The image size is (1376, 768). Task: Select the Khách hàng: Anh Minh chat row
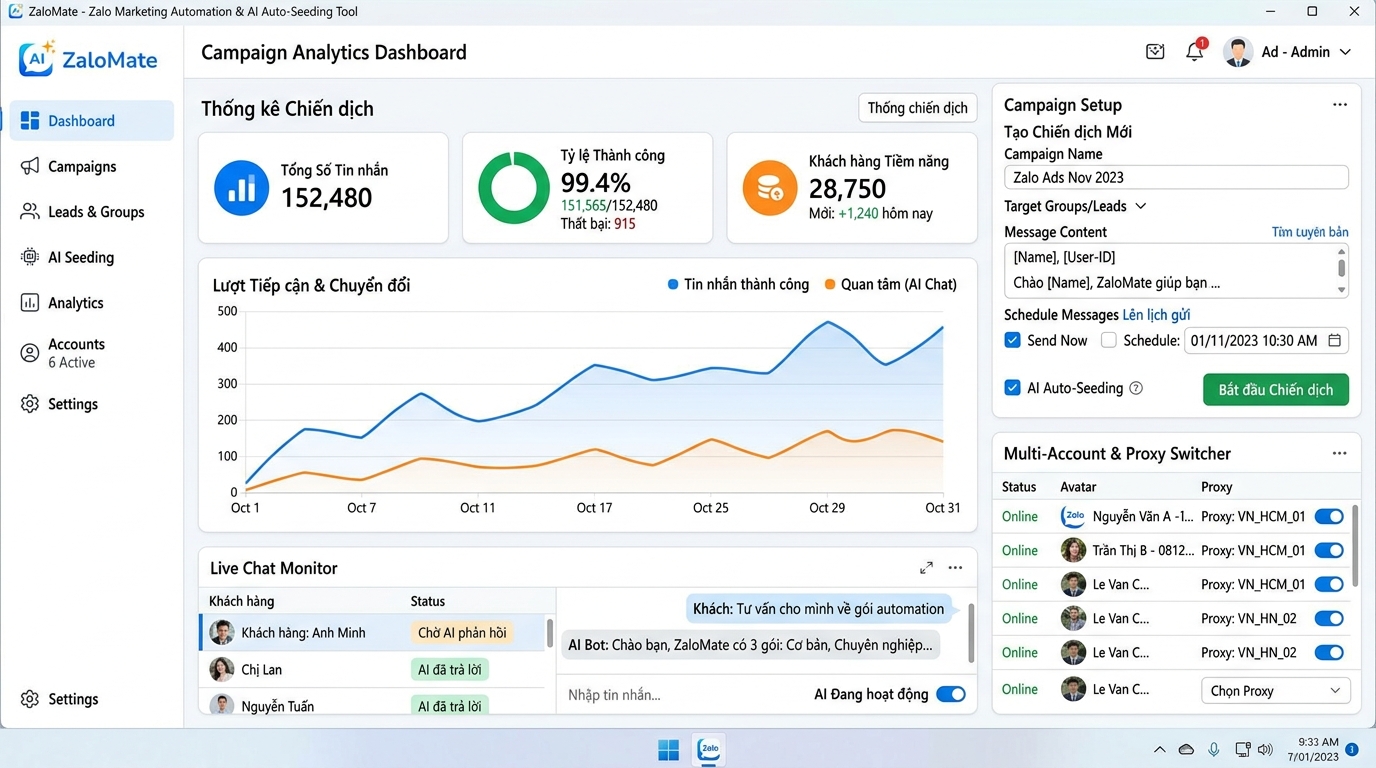373,633
